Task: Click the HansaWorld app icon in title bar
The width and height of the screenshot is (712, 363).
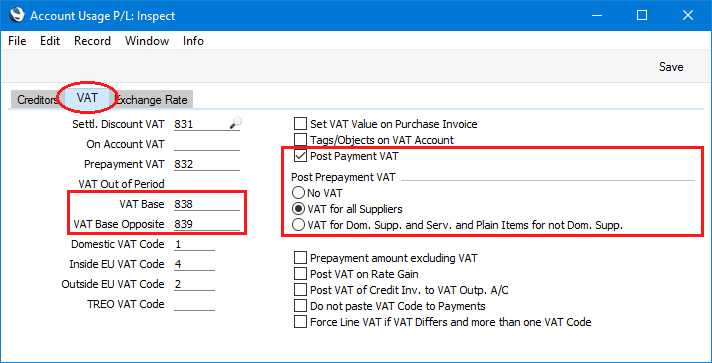Action: pyautogui.click(x=17, y=15)
